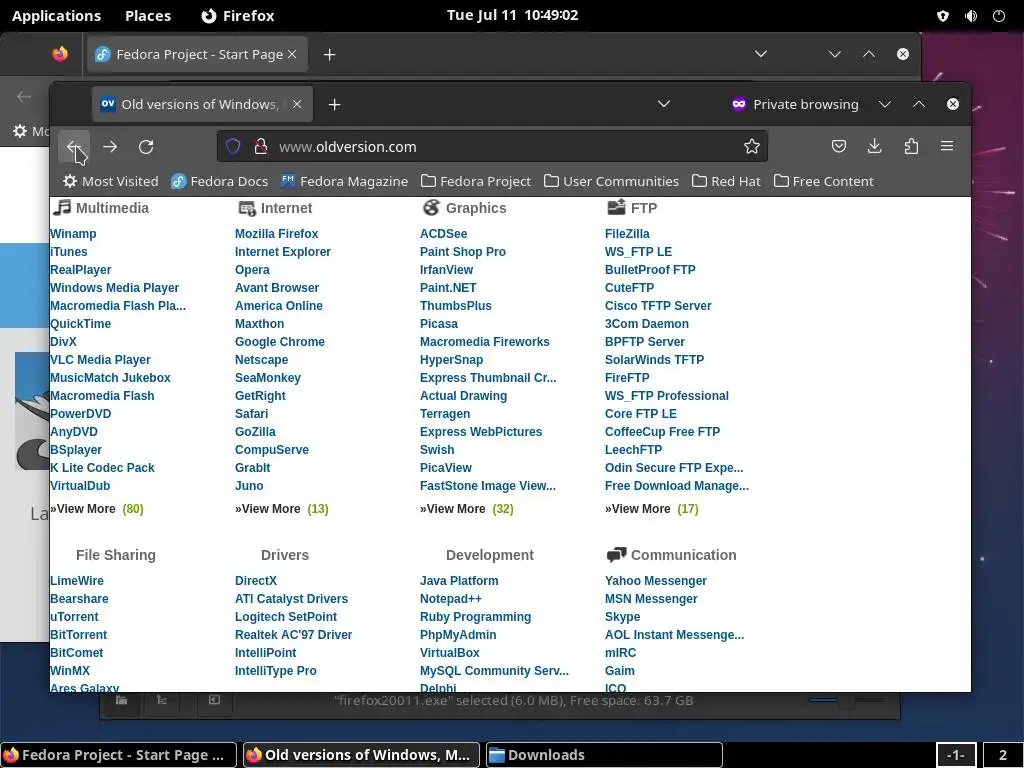Image resolution: width=1024 pixels, height=768 pixels.
Task: Open the Pocket save icon
Action: click(x=839, y=146)
